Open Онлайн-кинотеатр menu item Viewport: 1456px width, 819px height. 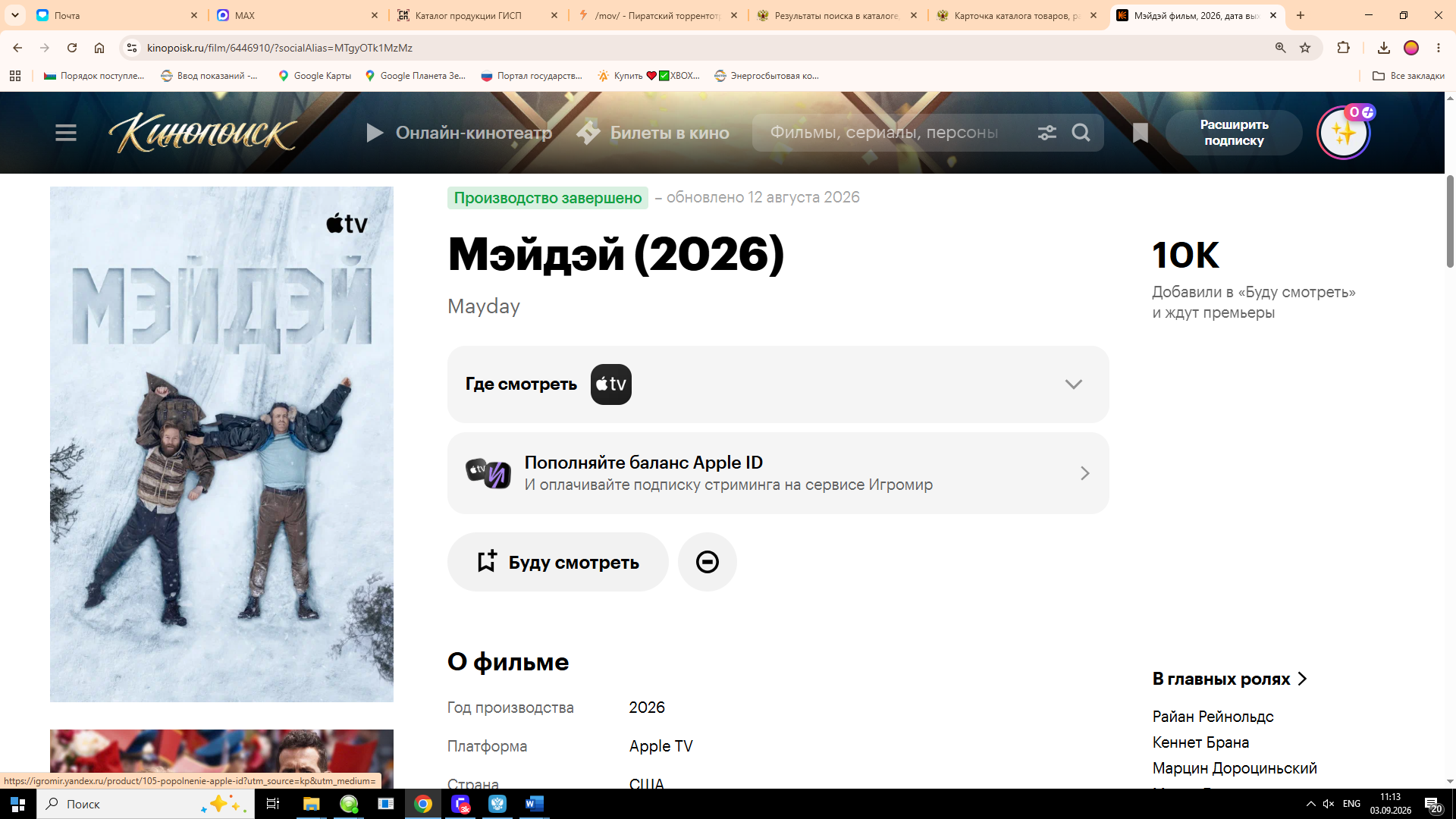(x=459, y=133)
